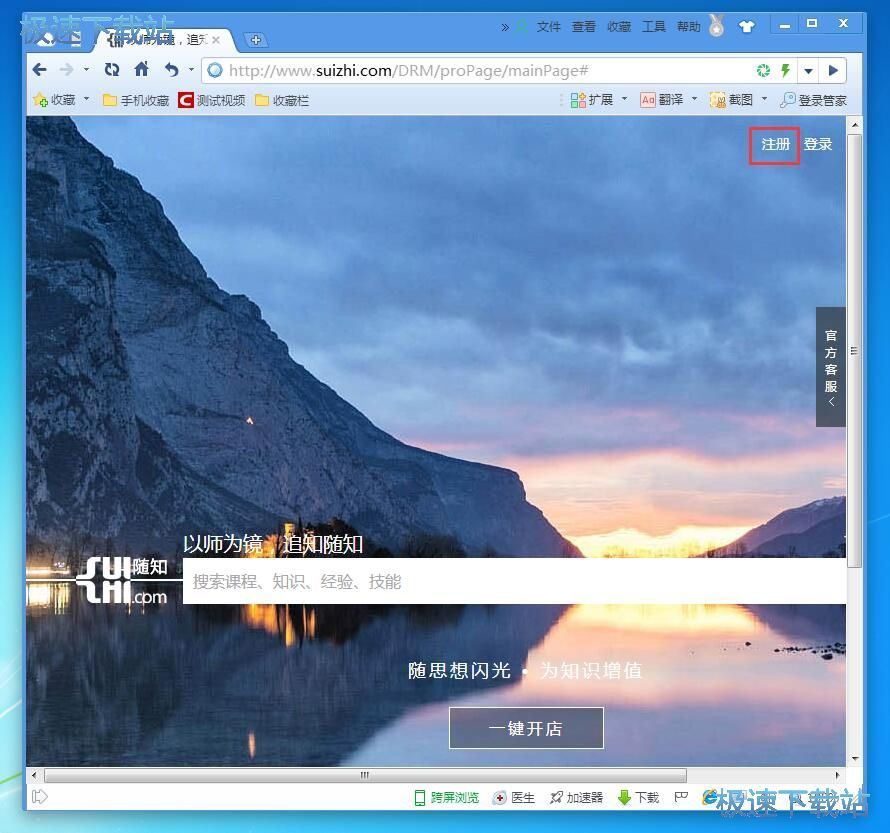Expand the 扩展 dropdown arrow
The image size is (890, 833).
624,99
